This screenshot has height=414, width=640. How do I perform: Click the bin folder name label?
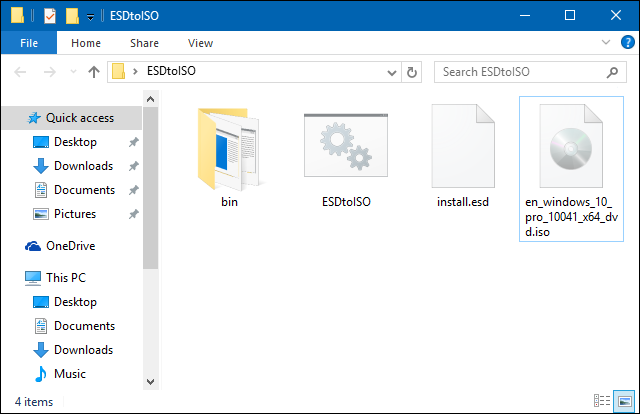tap(229, 202)
